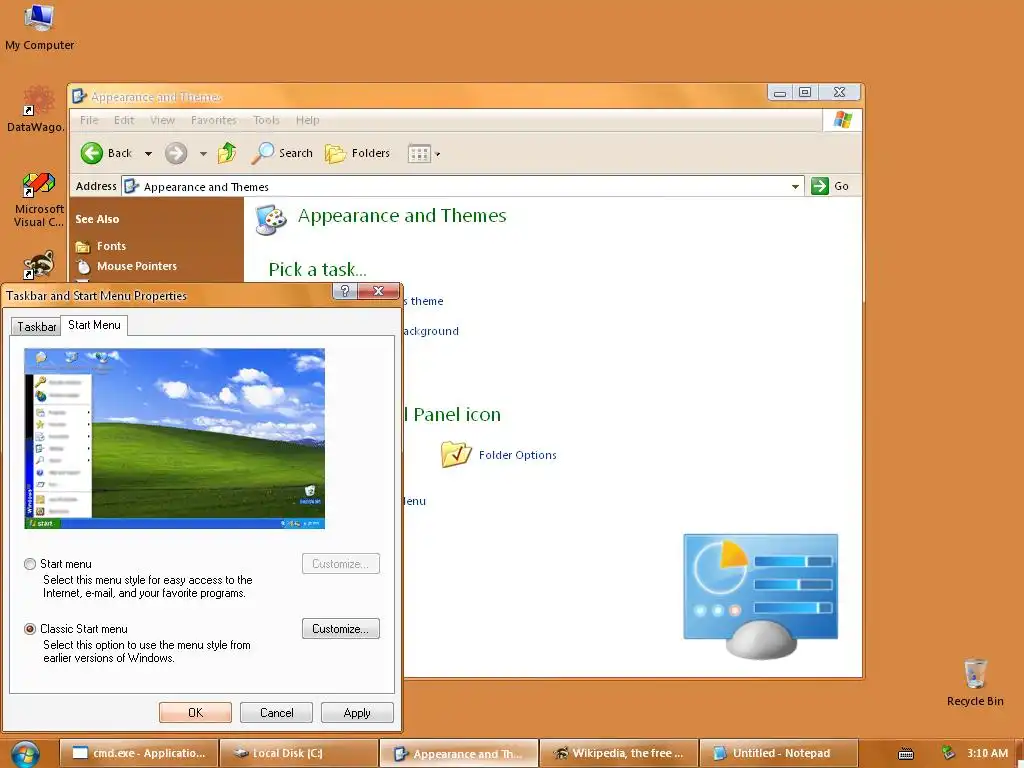Click Customize for Classic Start menu
This screenshot has width=1024, height=768.
341,629
